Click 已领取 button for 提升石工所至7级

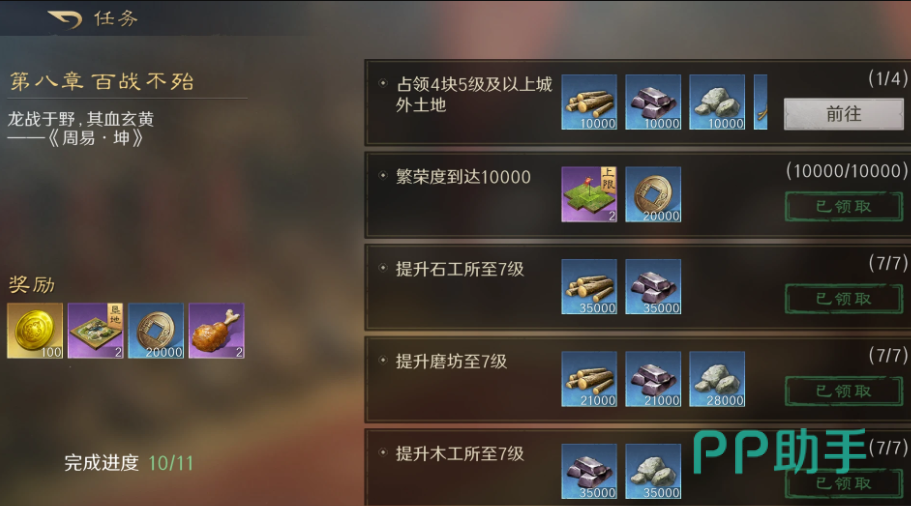coord(844,299)
